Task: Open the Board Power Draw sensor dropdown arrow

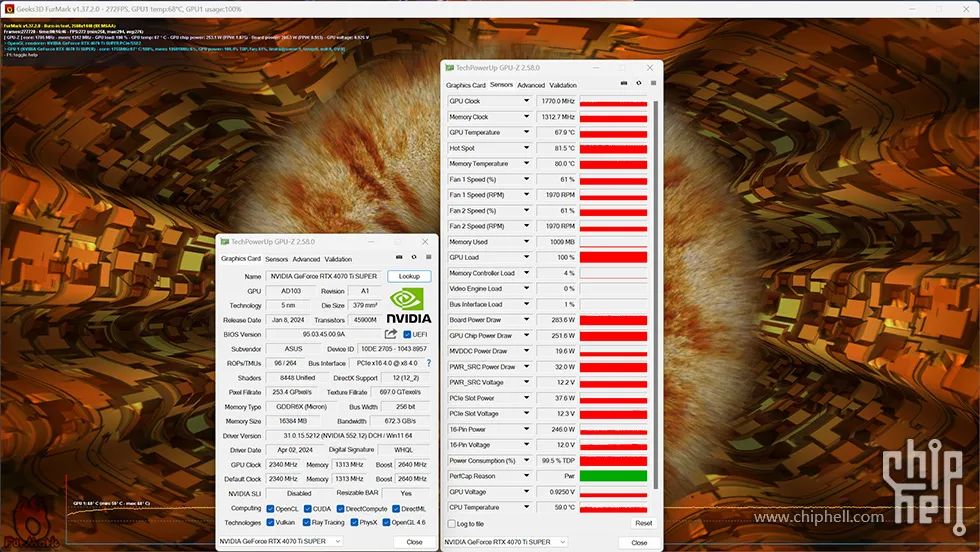Action: coord(526,319)
